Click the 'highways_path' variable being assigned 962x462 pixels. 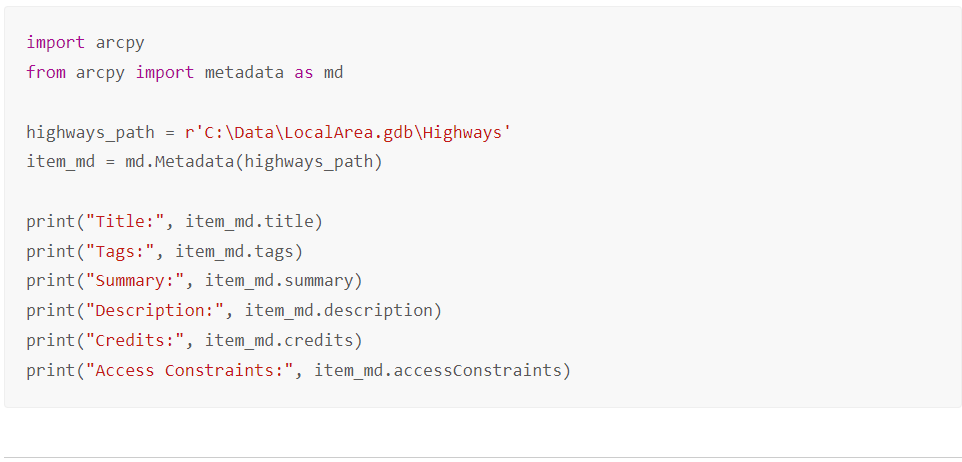(x=90, y=132)
